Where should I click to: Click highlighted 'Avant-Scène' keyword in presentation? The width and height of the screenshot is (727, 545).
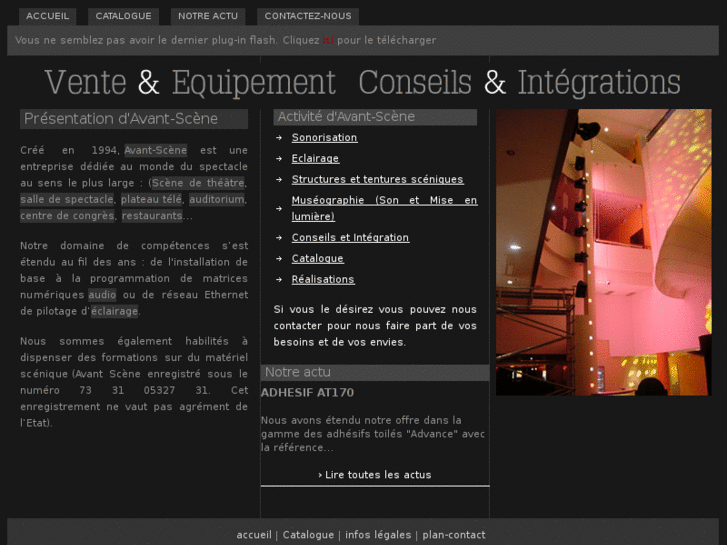point(156,150)
